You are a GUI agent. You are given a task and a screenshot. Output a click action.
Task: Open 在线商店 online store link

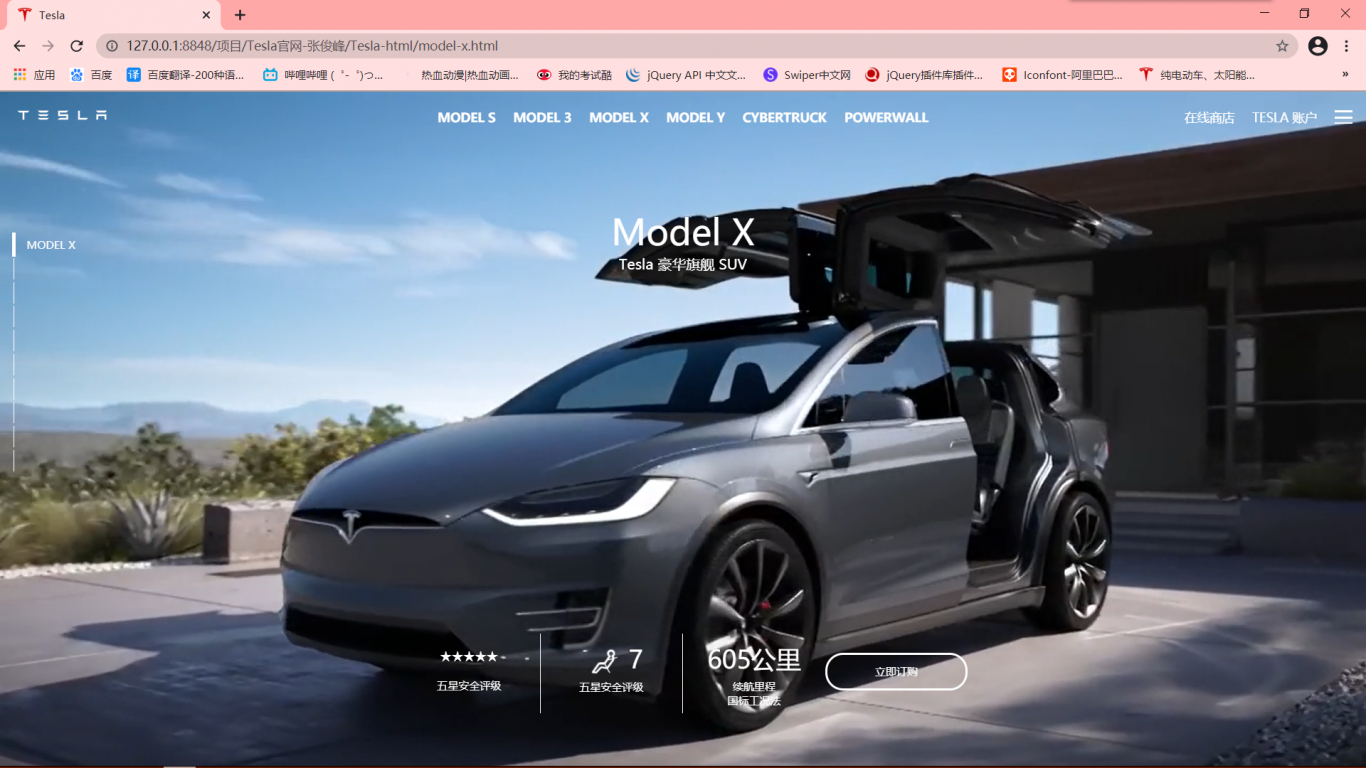1209,118
